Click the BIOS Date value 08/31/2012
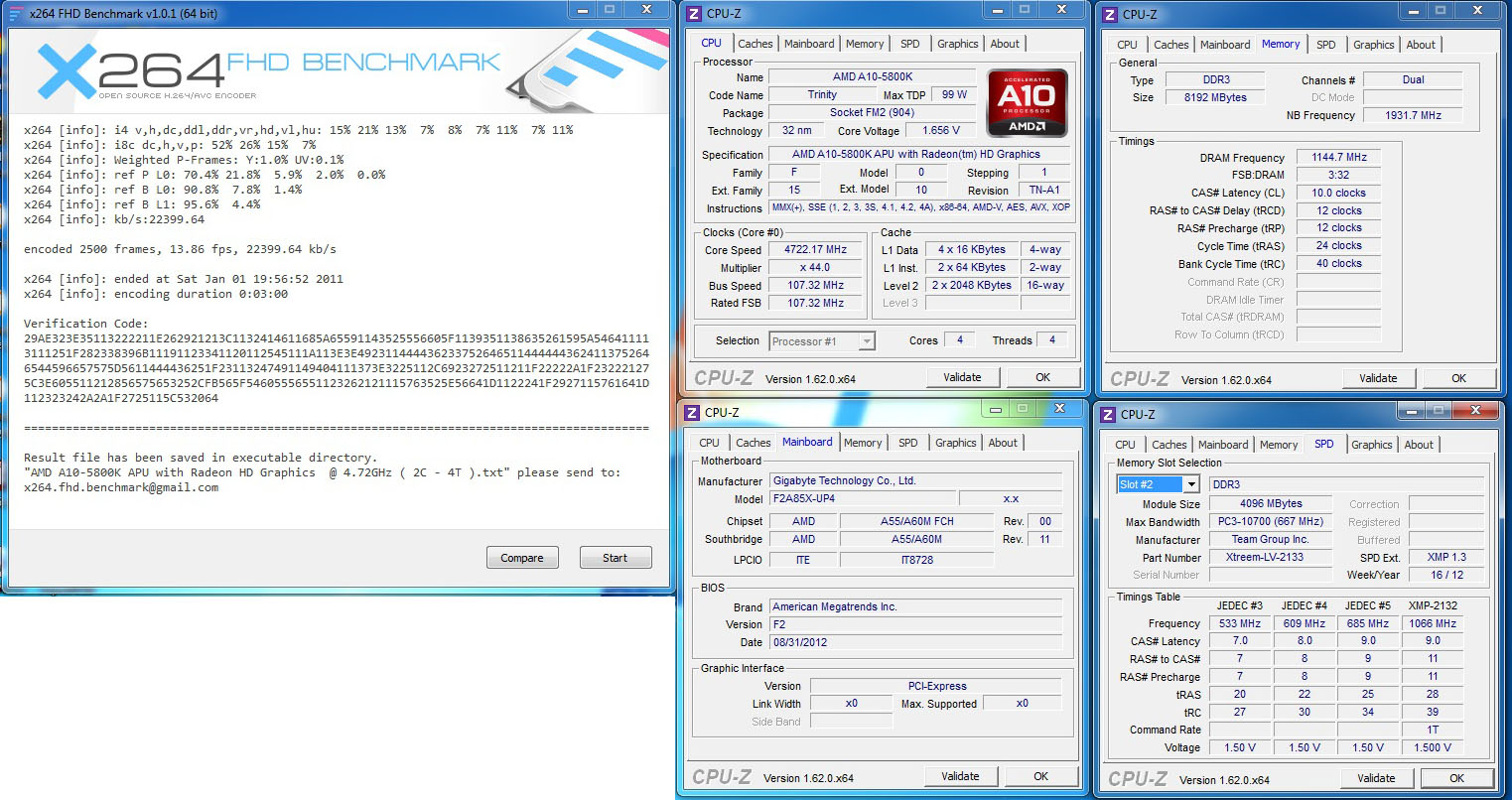The width and height of the screenshot is (1512, 800). [x=916, y=642]
